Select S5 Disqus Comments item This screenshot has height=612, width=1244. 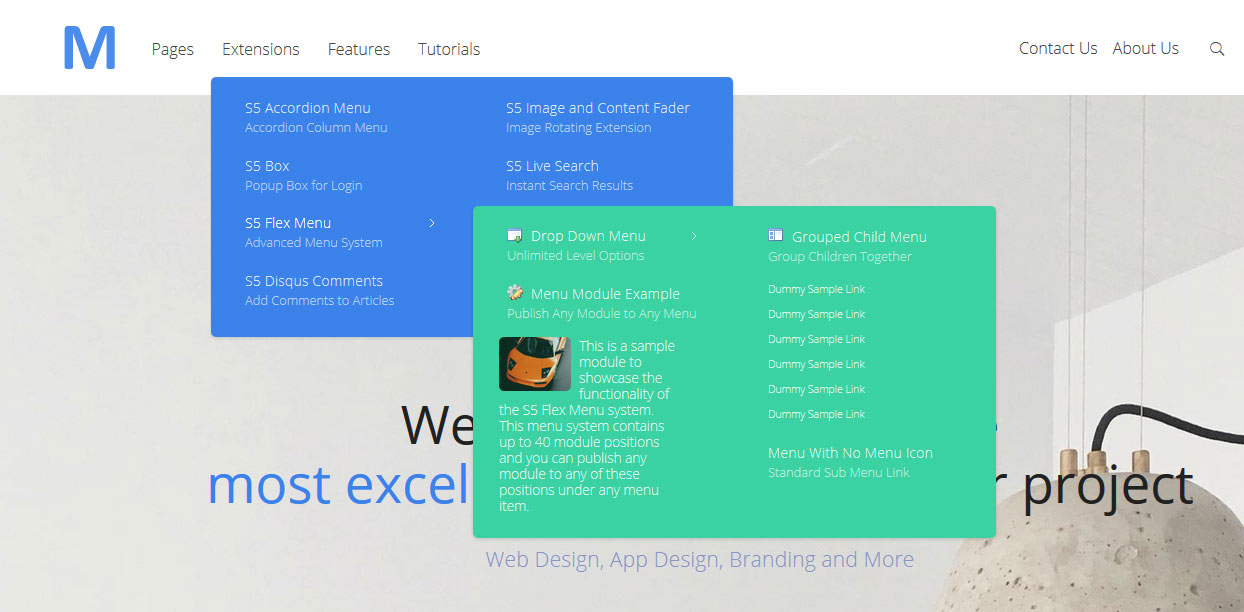point(314,281)
